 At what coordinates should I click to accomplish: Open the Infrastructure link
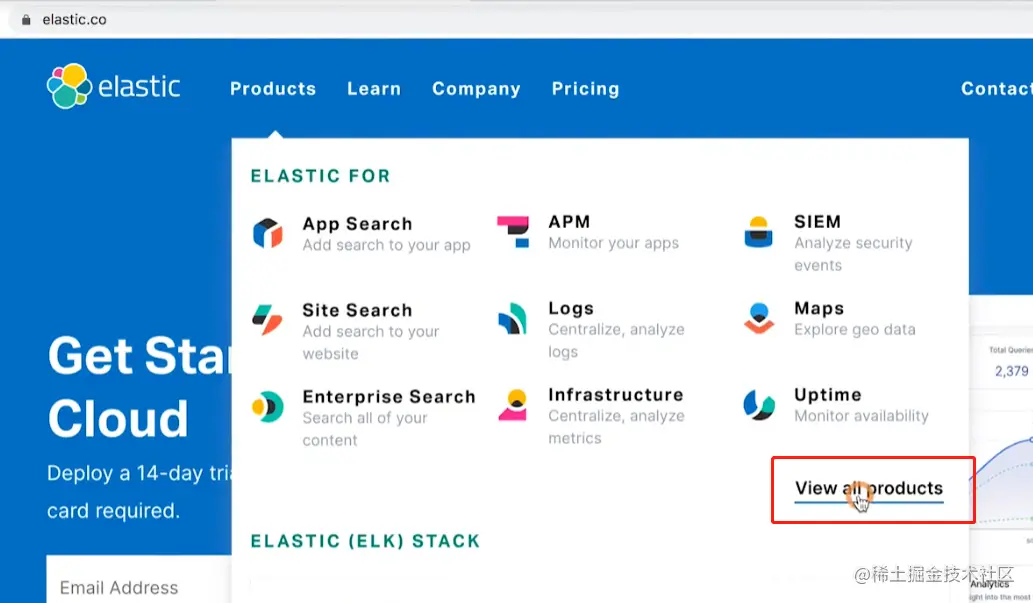tap(616, 395)
